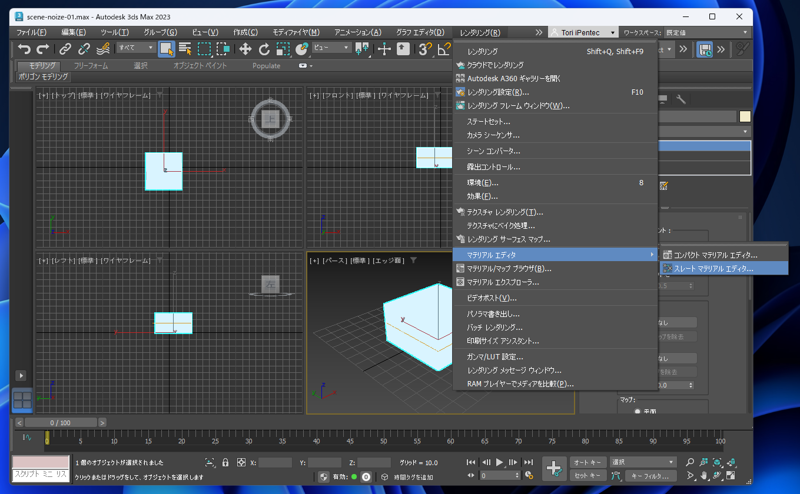
Task: Click the Select and Place icon
Action: [x=302, y=49]
